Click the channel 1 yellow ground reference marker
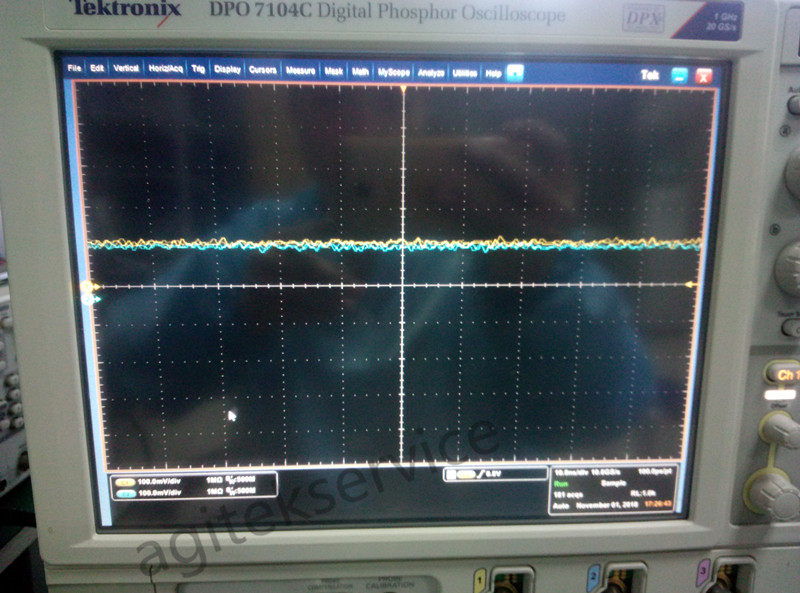 [x=85, y=286]
